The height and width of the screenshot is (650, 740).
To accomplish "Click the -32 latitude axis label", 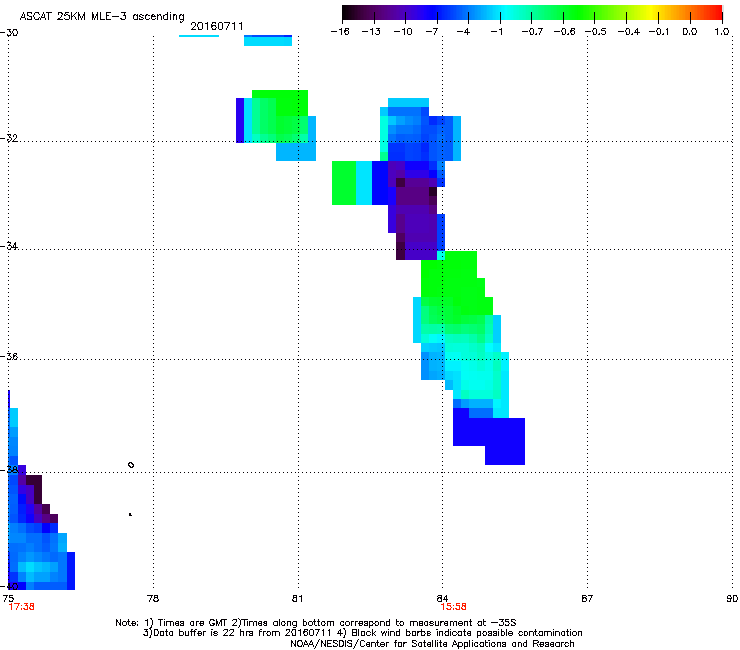I will pos(9,138).
